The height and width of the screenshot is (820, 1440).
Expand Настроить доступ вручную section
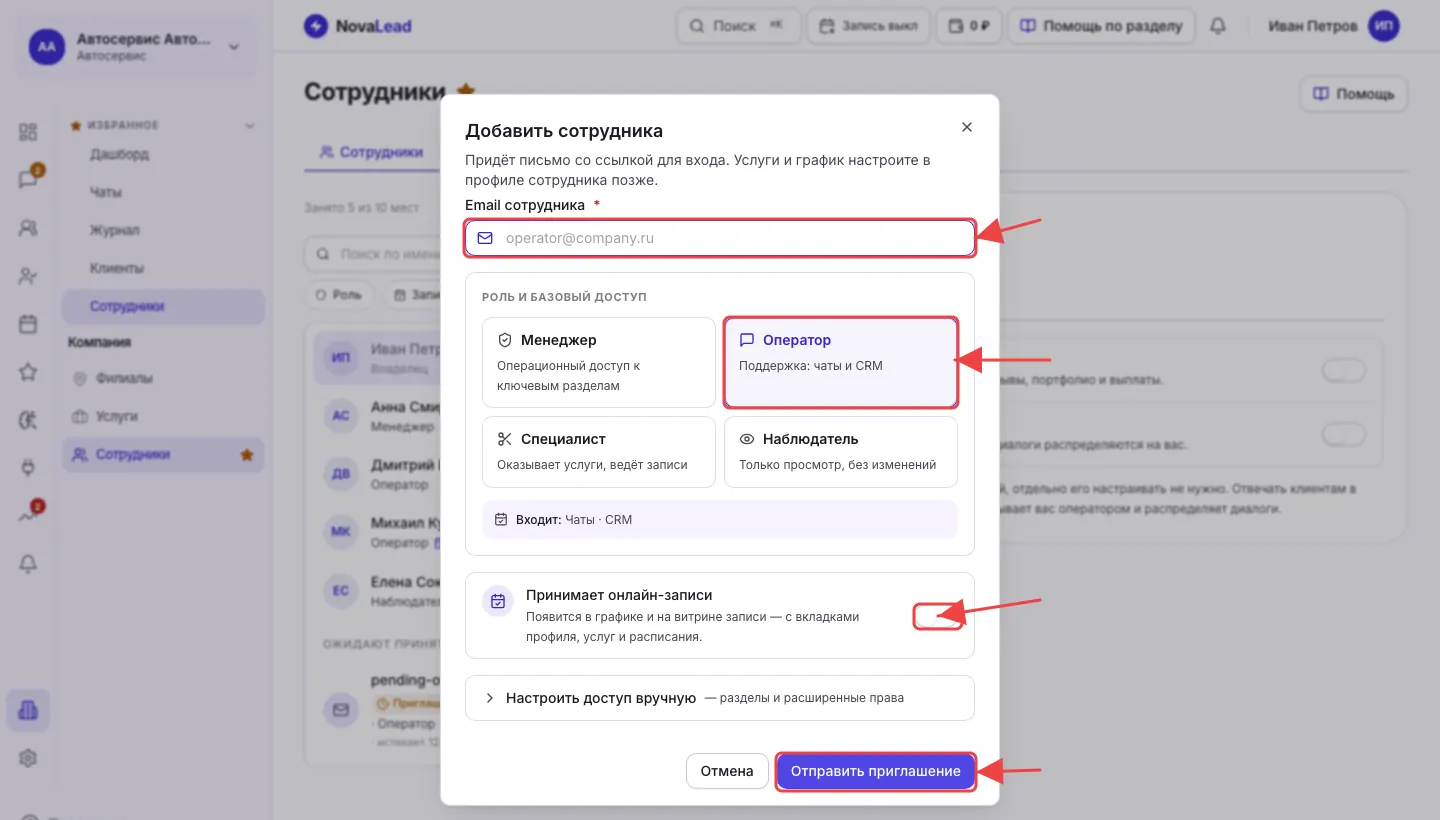pos(720,698)
